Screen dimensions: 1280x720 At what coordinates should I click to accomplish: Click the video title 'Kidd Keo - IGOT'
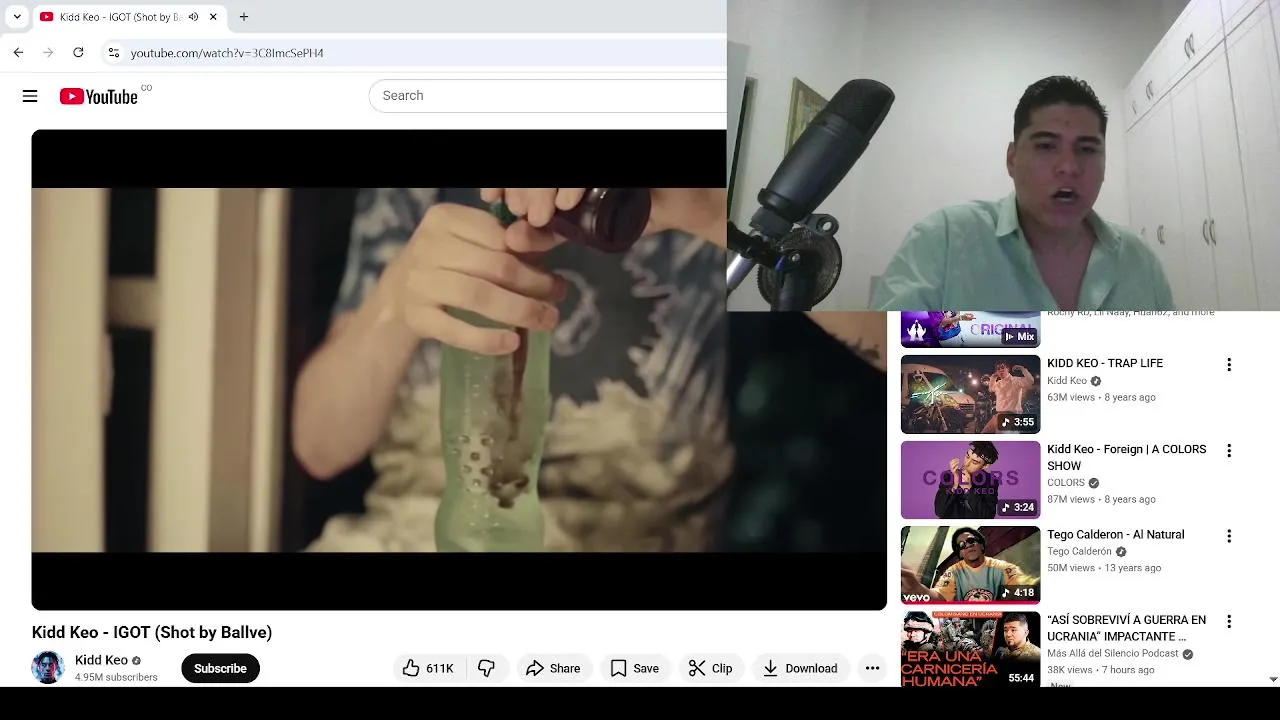152,632
